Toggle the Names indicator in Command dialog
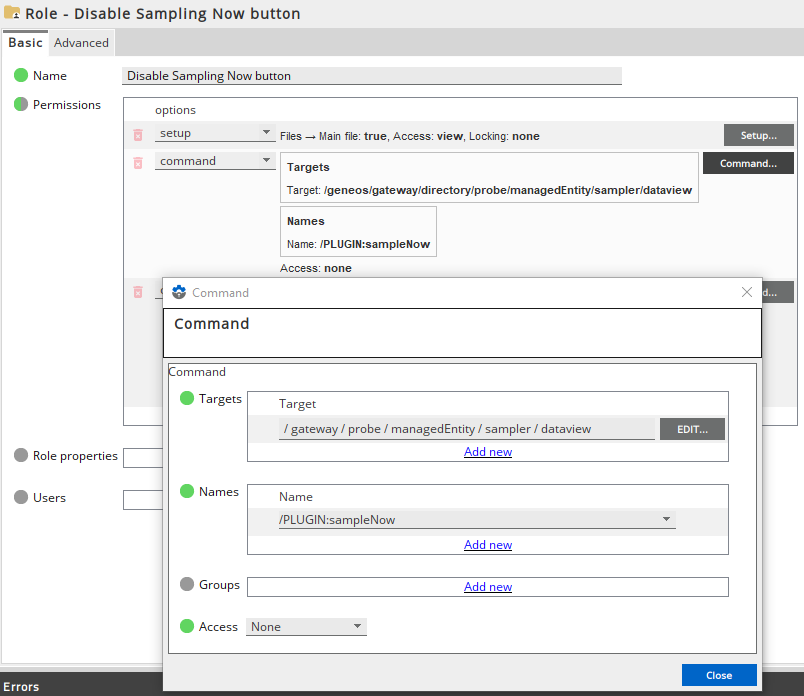Screen dimensions: 804x696 pos(187,491)
